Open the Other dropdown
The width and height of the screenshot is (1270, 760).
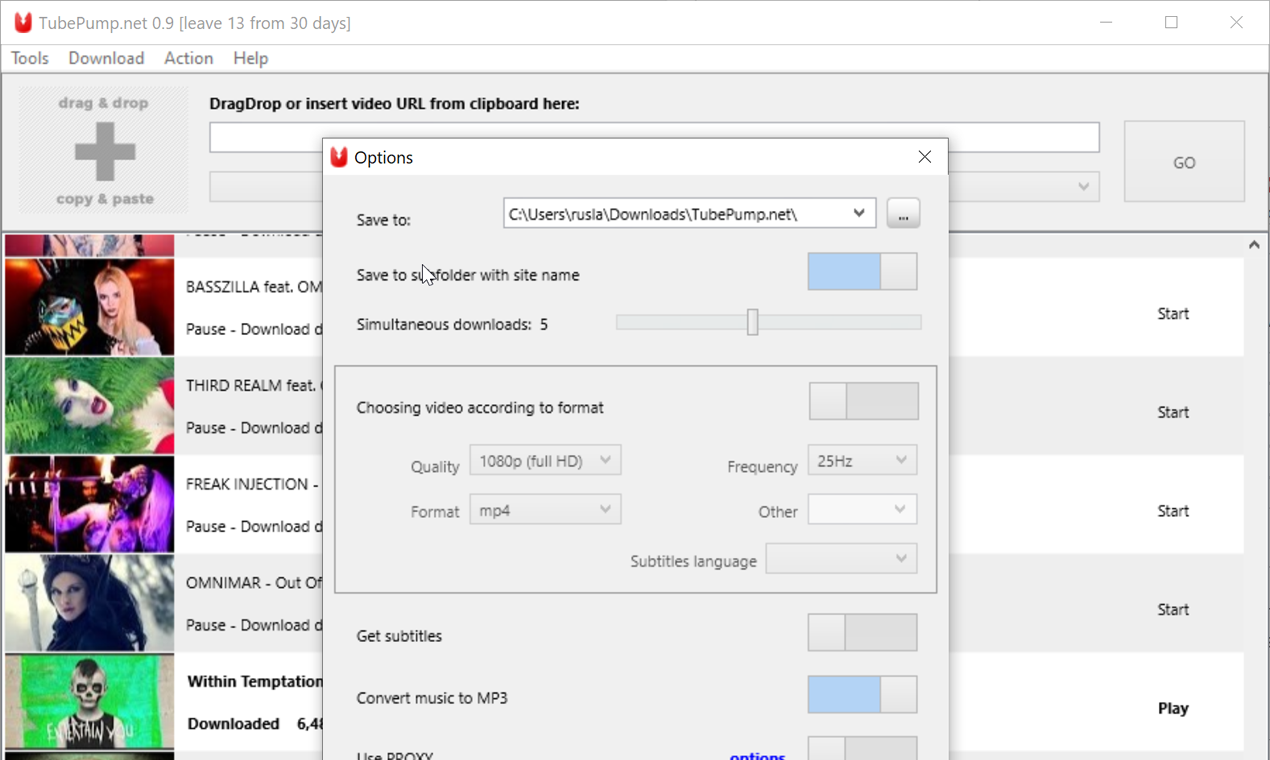[862, 509]
